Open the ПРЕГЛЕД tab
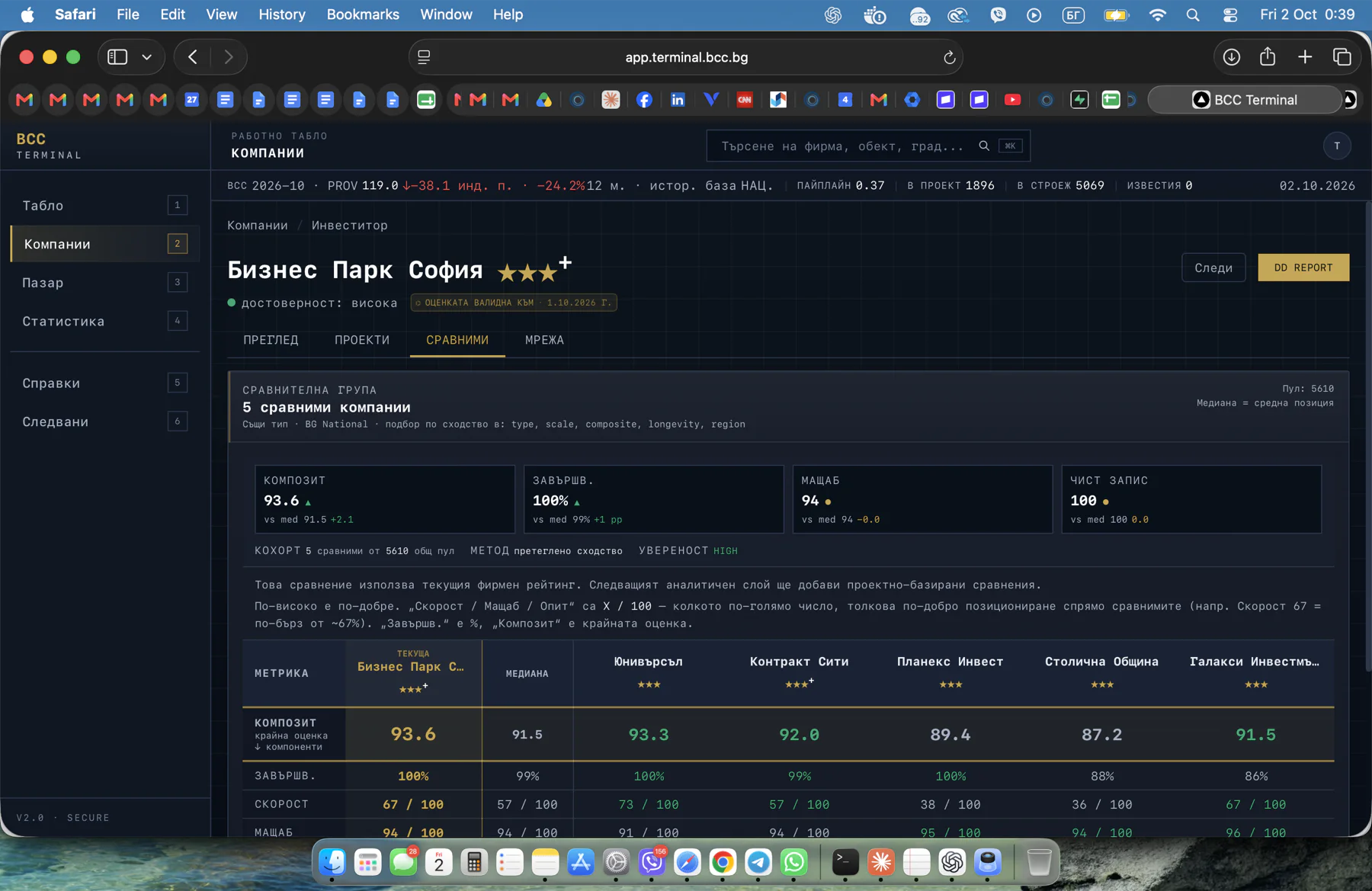The height and width of the screenshot is (891, 1372). (271, 340)
